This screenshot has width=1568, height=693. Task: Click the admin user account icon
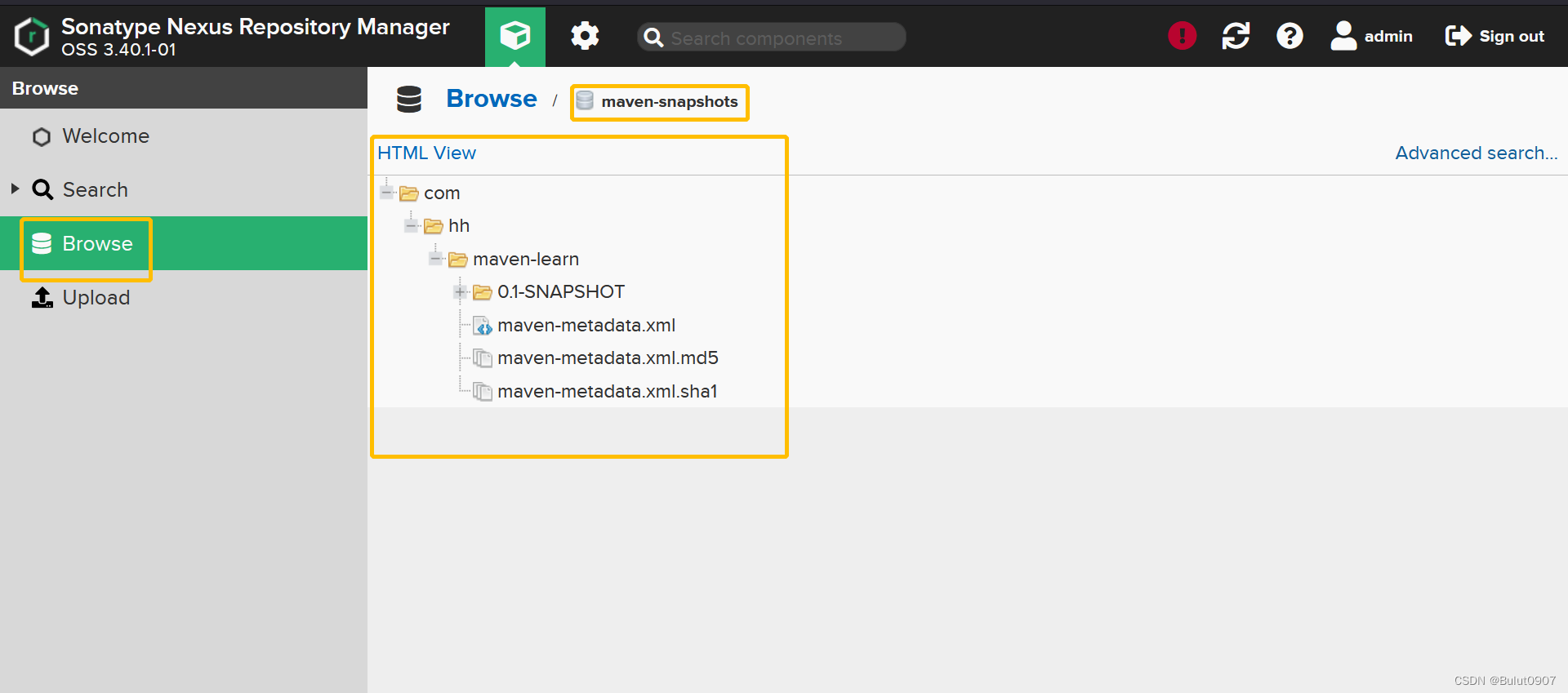1343,36
